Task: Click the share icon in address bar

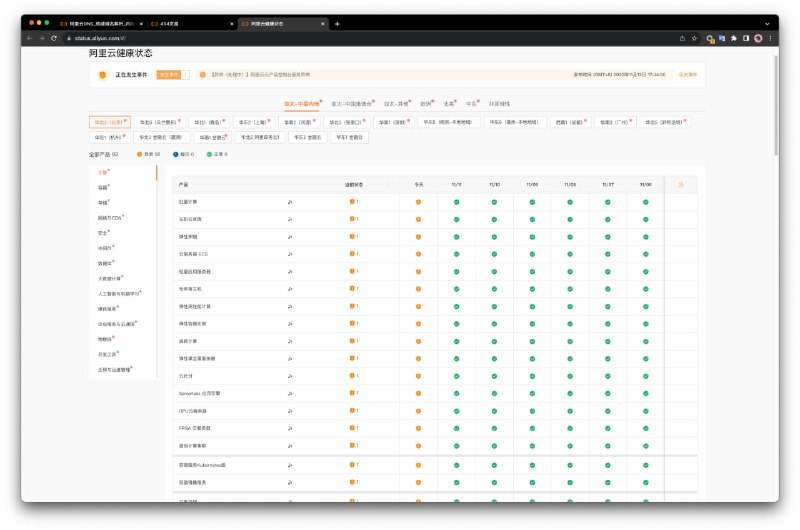Action: [682, 38]
